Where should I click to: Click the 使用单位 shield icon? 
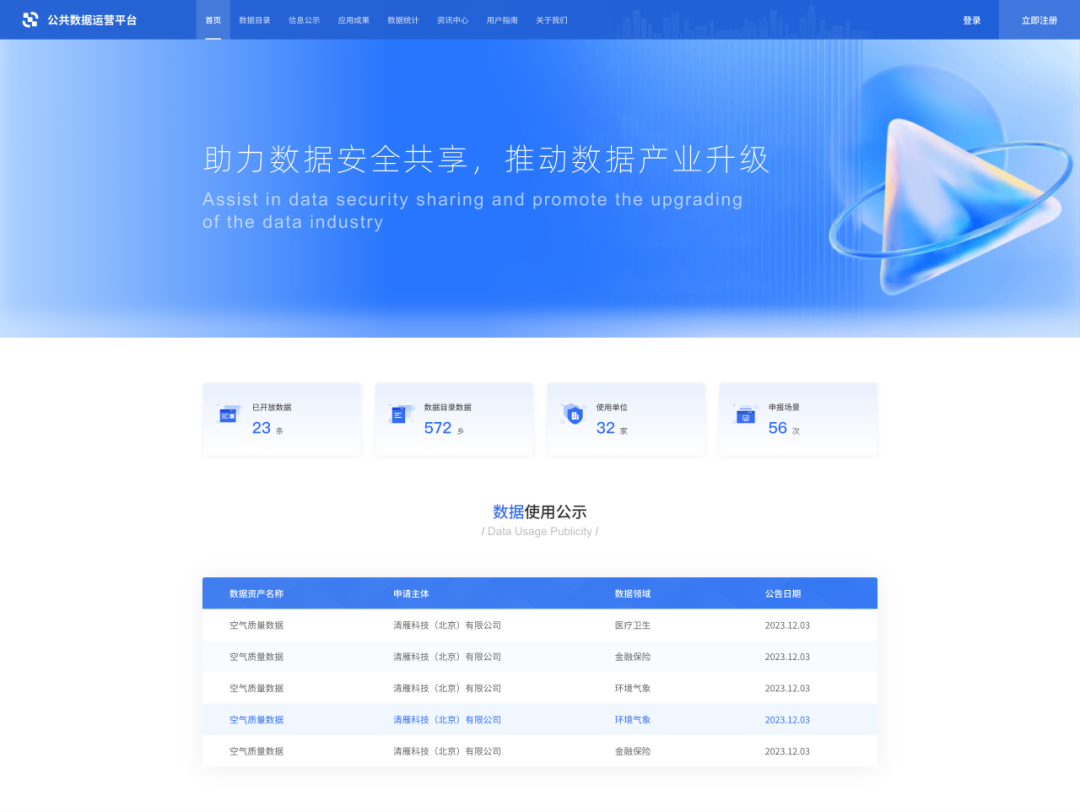[573, 414]
